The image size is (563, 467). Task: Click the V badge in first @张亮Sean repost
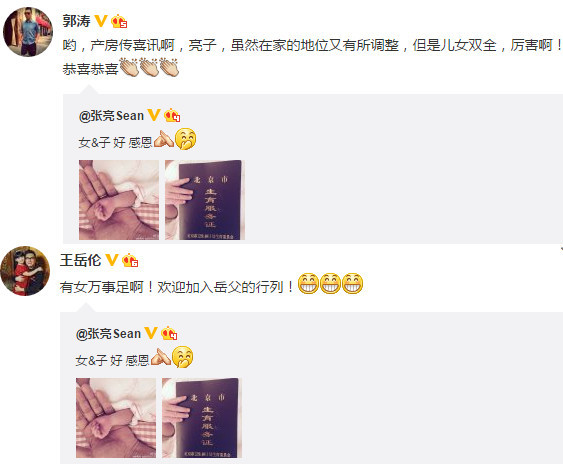coord(154,115)
